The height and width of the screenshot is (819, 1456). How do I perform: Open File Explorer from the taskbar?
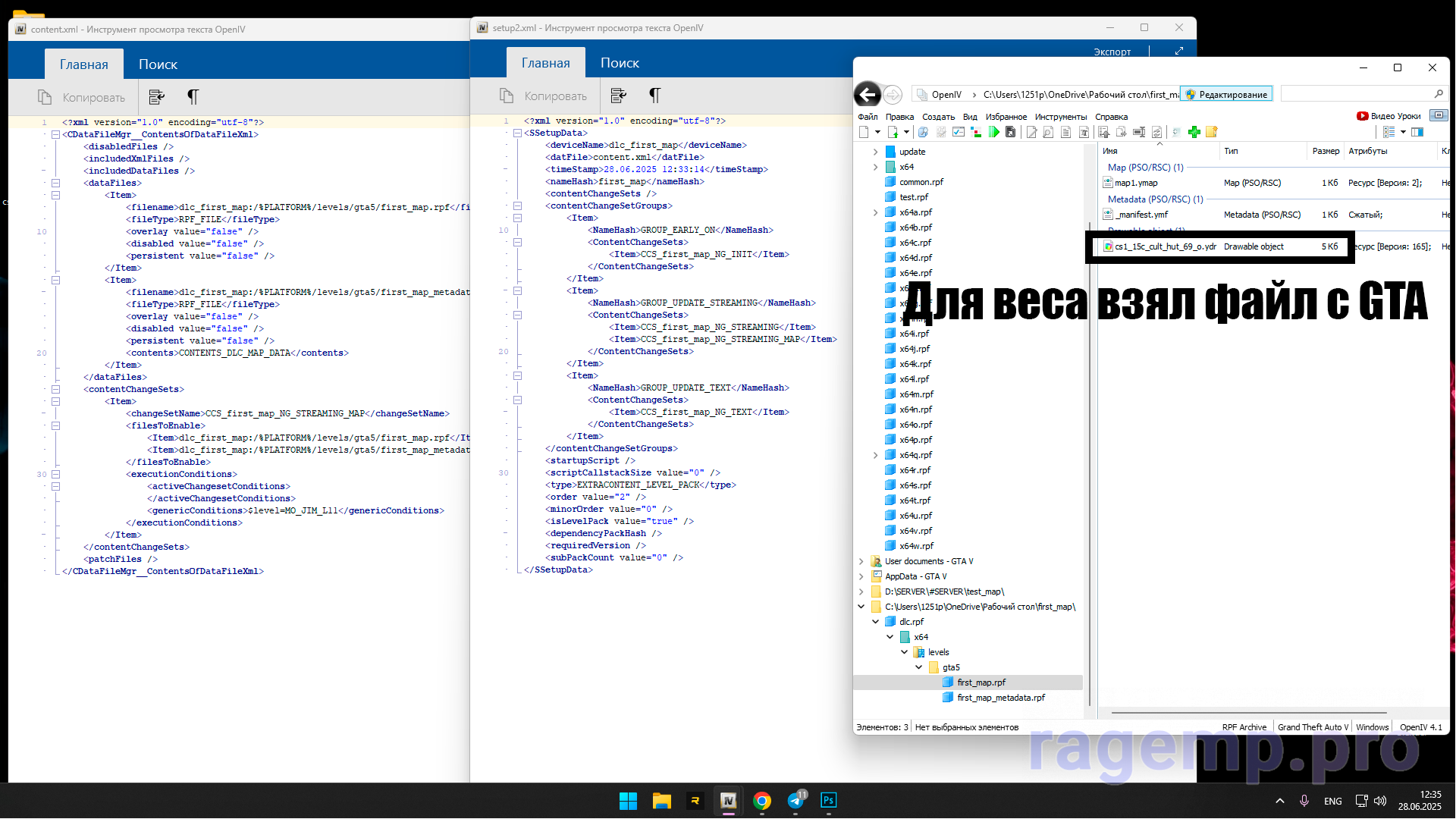(662, 800)
